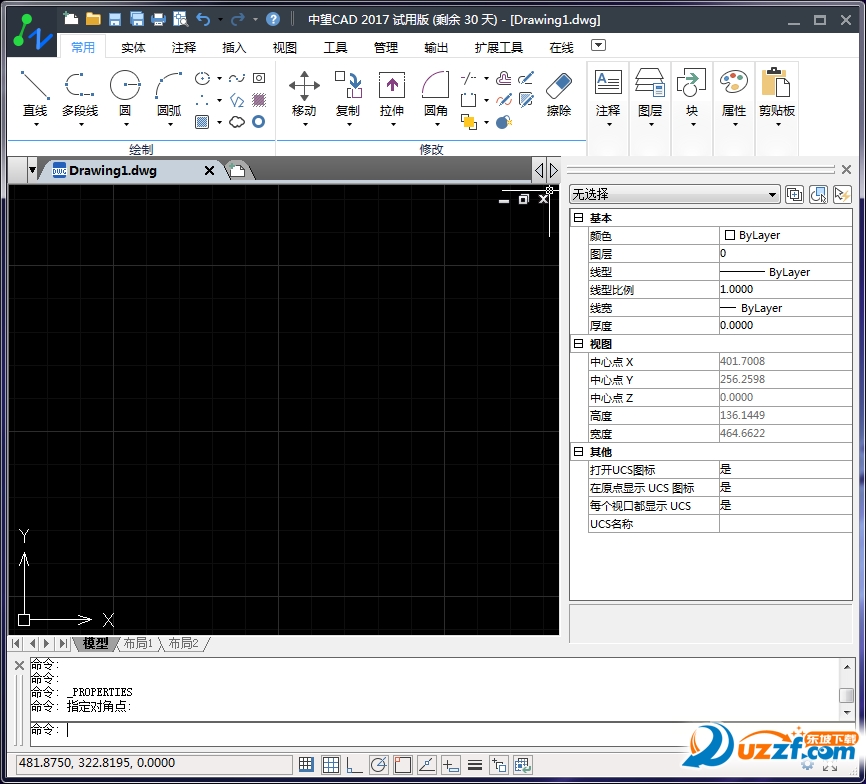Toggle grid display in the status bar
Image resolution: width=866 pixels, height=784 pixels.
coord(331,765)
